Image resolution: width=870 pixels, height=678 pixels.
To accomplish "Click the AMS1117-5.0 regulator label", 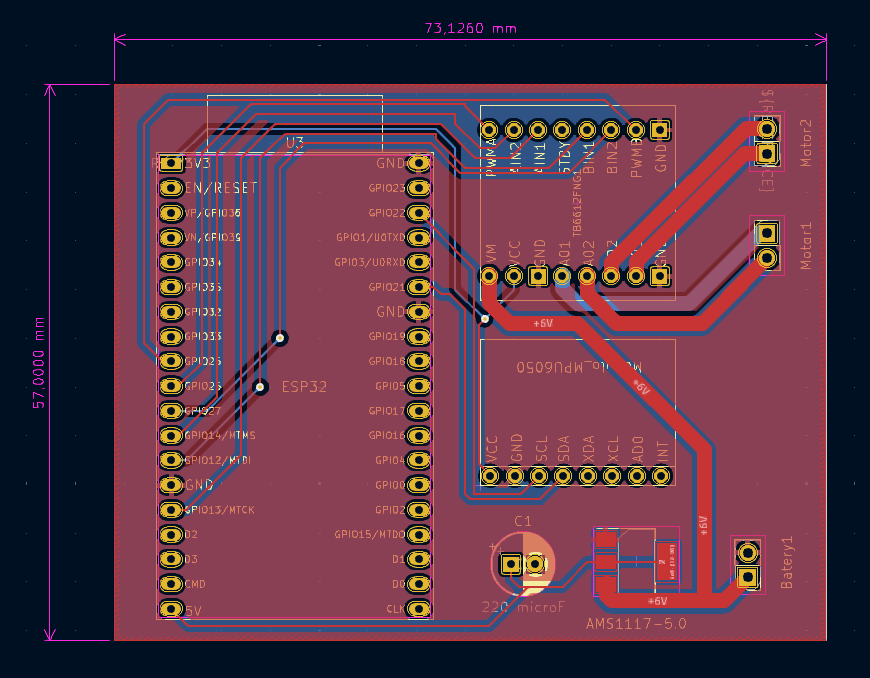I will pyautogui.click(x=636, y=624).
